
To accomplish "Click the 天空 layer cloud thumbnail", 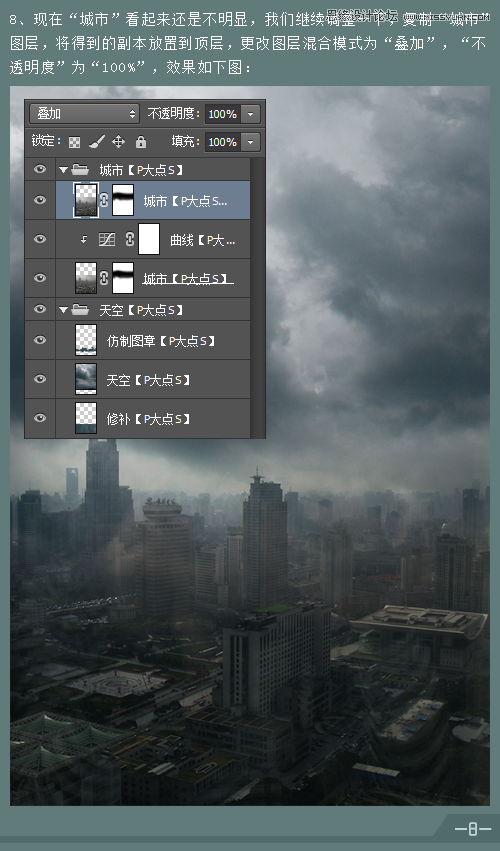I will [86, 379].
